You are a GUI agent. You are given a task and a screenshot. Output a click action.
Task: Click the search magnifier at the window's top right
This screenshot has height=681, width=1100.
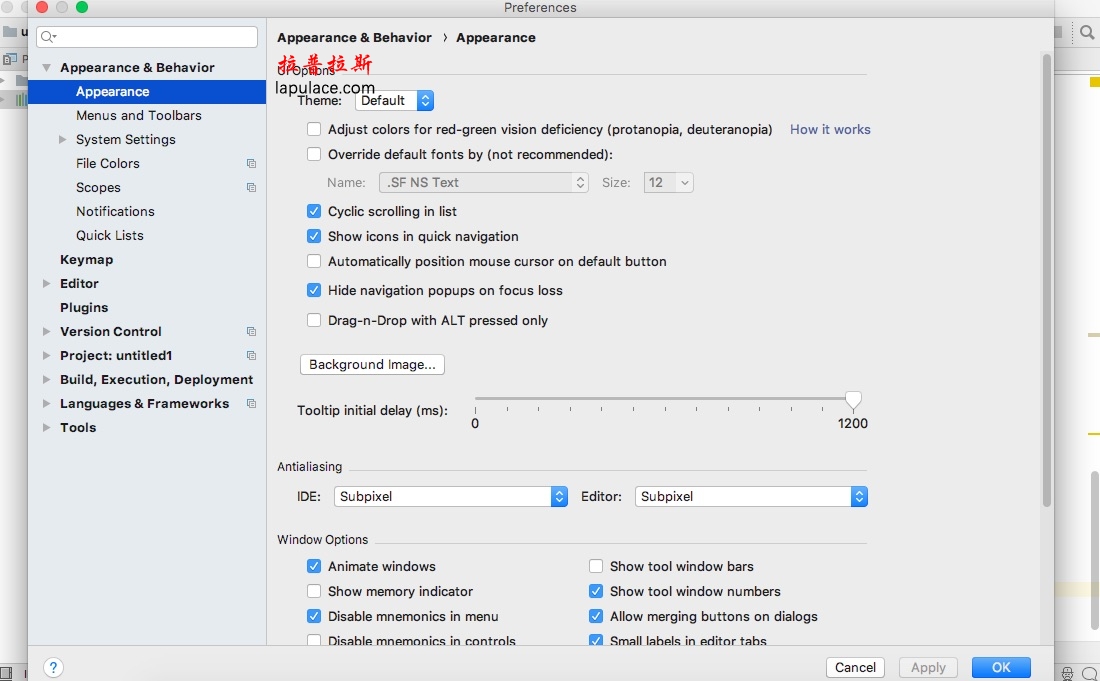[1087, 32]
